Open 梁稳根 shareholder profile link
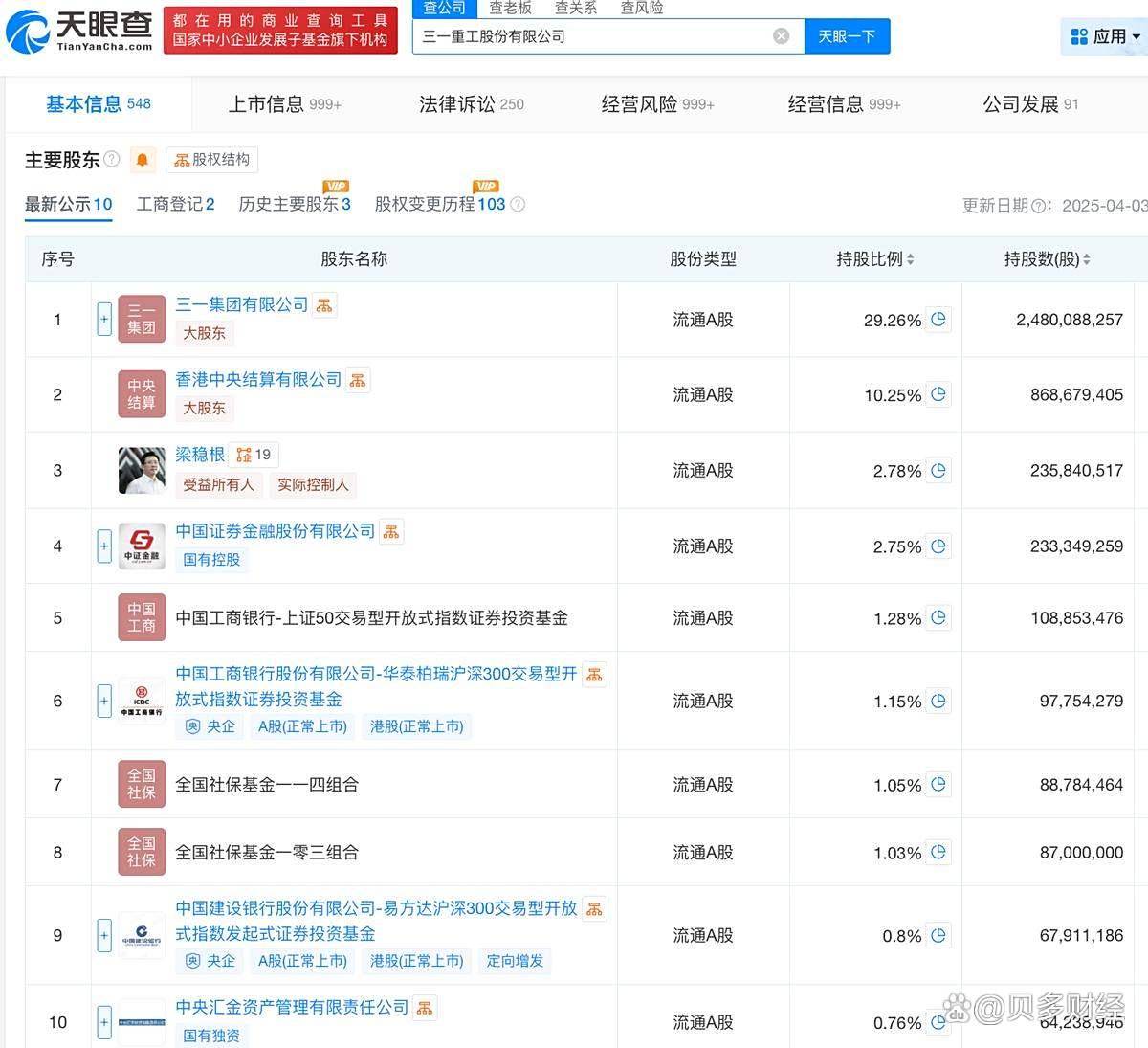The height and width of the screenshot is (1048, 1148). tap(200, 455)
